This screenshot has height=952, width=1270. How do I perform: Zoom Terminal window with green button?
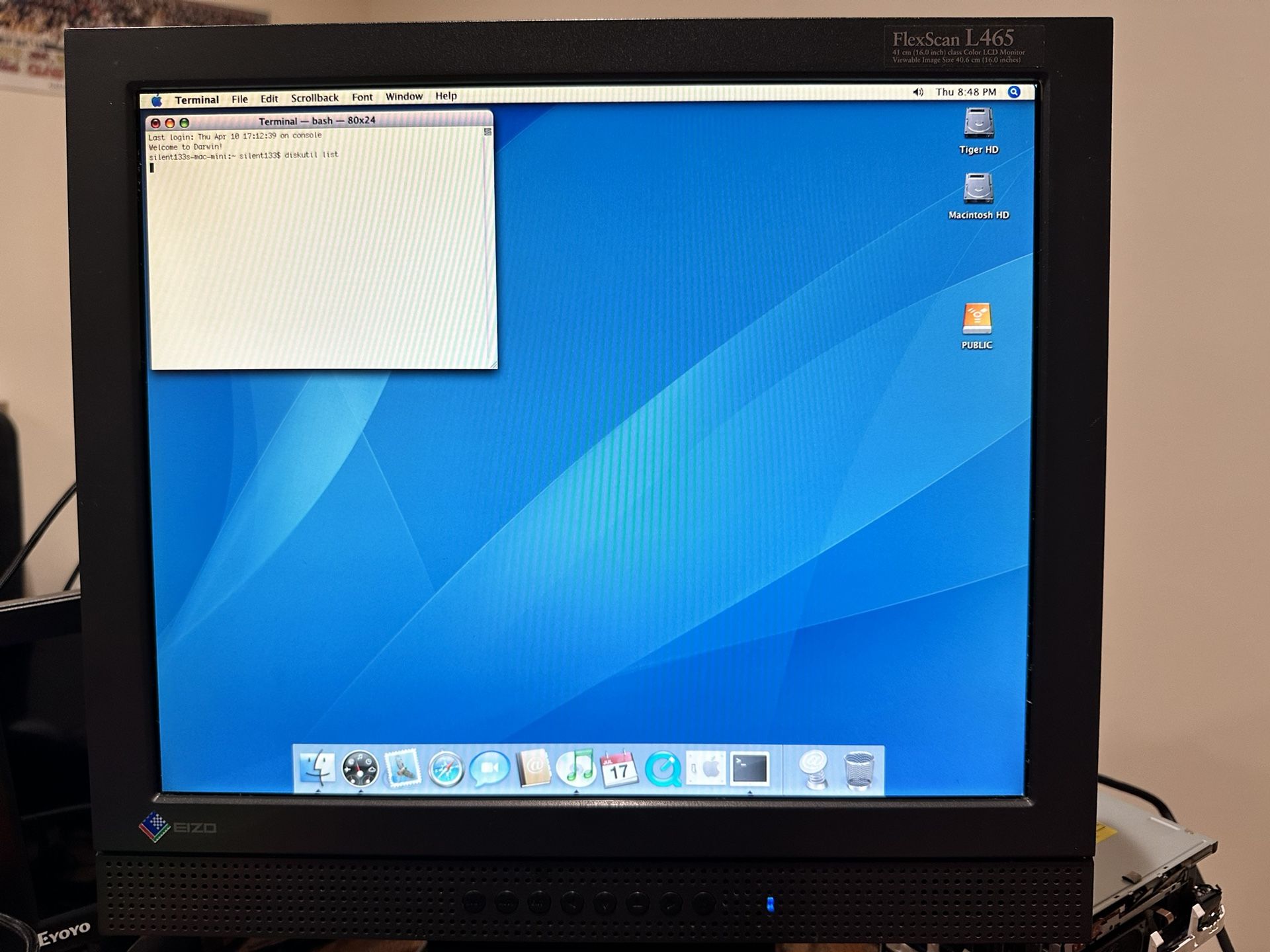coord(185,123)
